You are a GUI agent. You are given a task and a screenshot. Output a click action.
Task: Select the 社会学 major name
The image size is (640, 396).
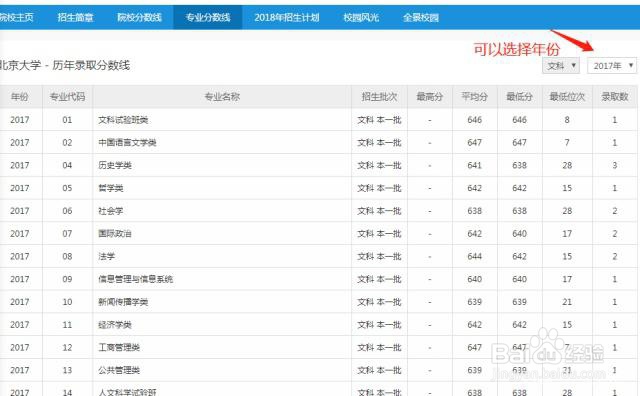pos(111,211)
